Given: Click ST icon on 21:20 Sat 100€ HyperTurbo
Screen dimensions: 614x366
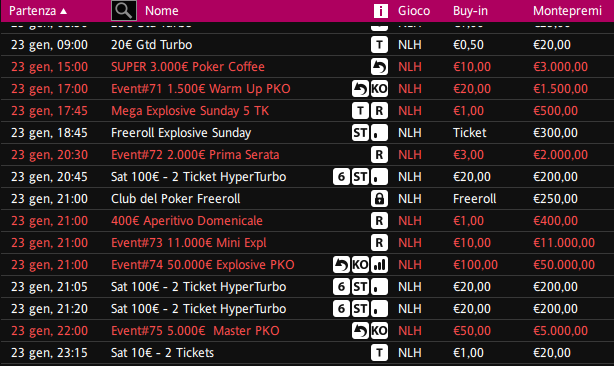Looking at the screenshot, I should (360, 309).
